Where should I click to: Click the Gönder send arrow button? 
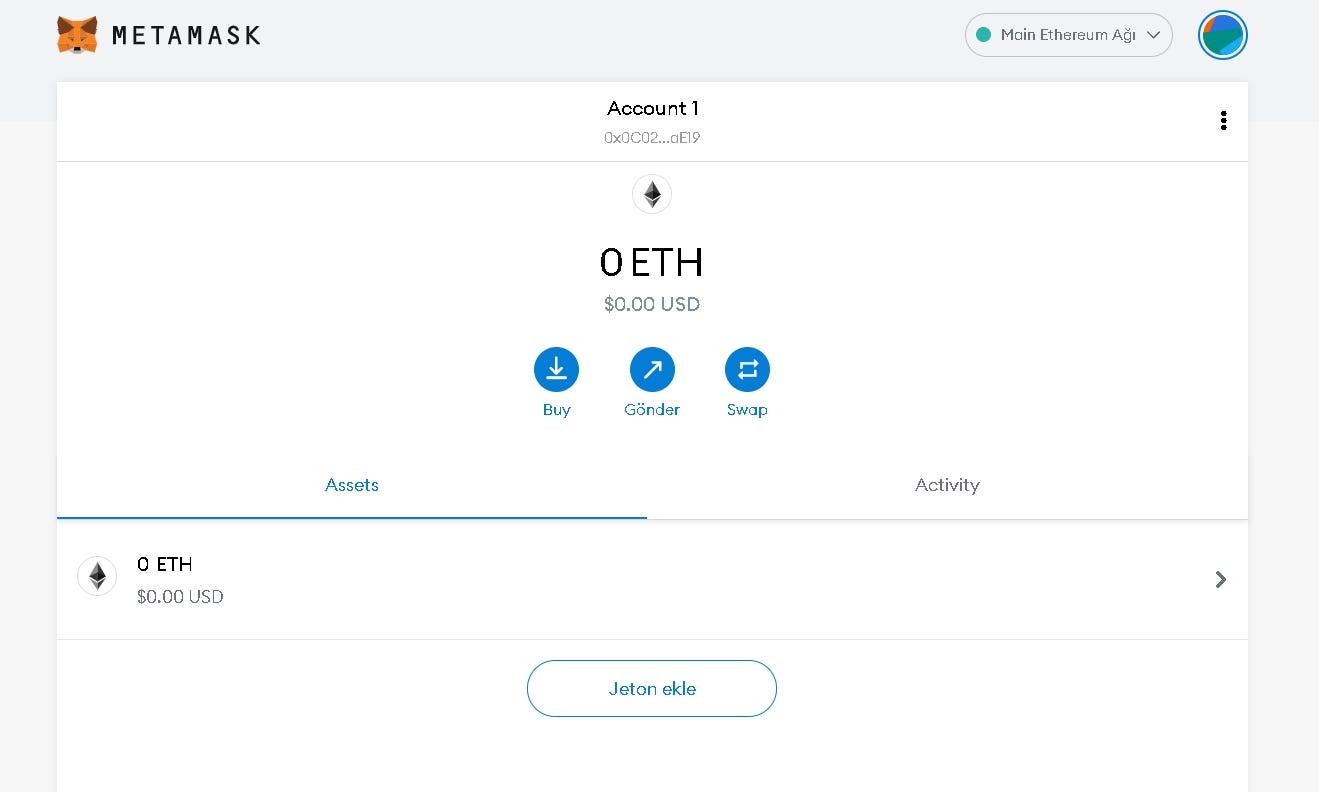point(652,370)
